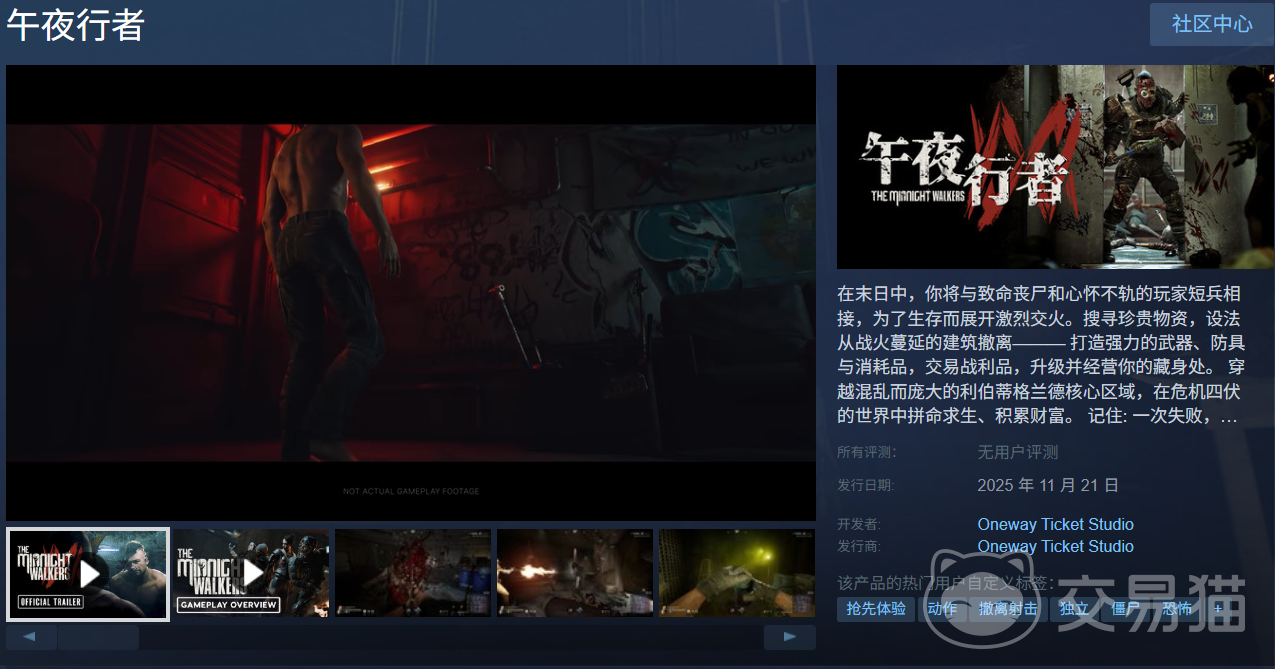Select the 撤离射击 tag
Viewport: 1275px width, 669px height.
(1008, 608)
